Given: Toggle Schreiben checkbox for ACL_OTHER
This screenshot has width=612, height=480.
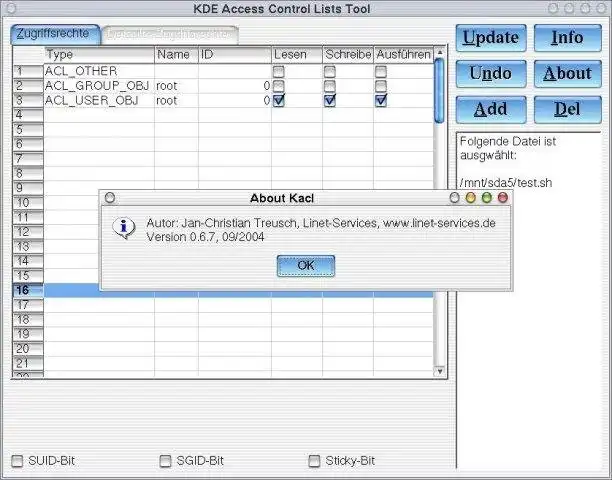Looking at the screenshot, I should tap(329, 71).
